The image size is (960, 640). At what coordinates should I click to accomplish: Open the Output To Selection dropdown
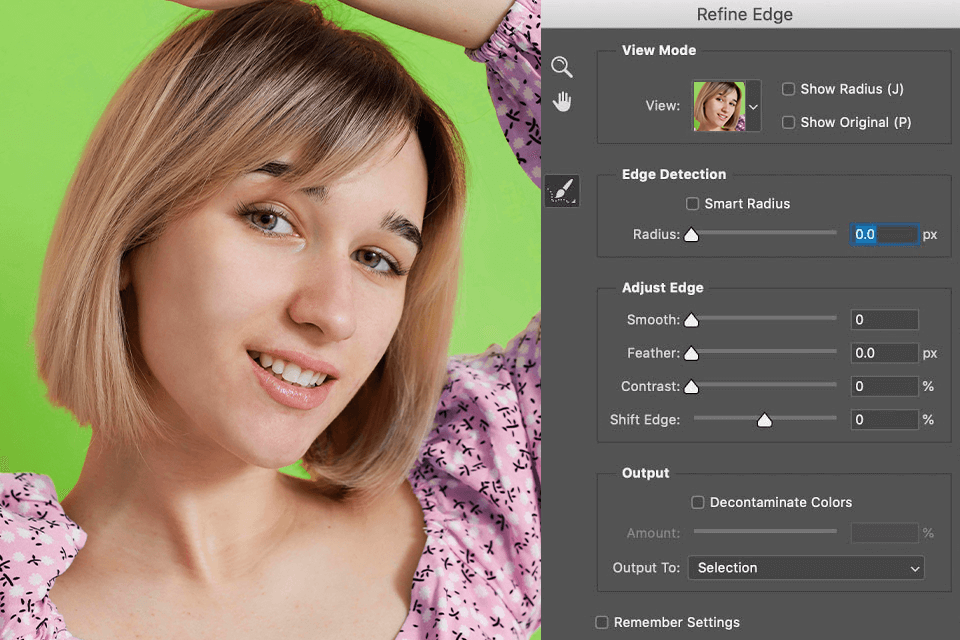point(806,568)
